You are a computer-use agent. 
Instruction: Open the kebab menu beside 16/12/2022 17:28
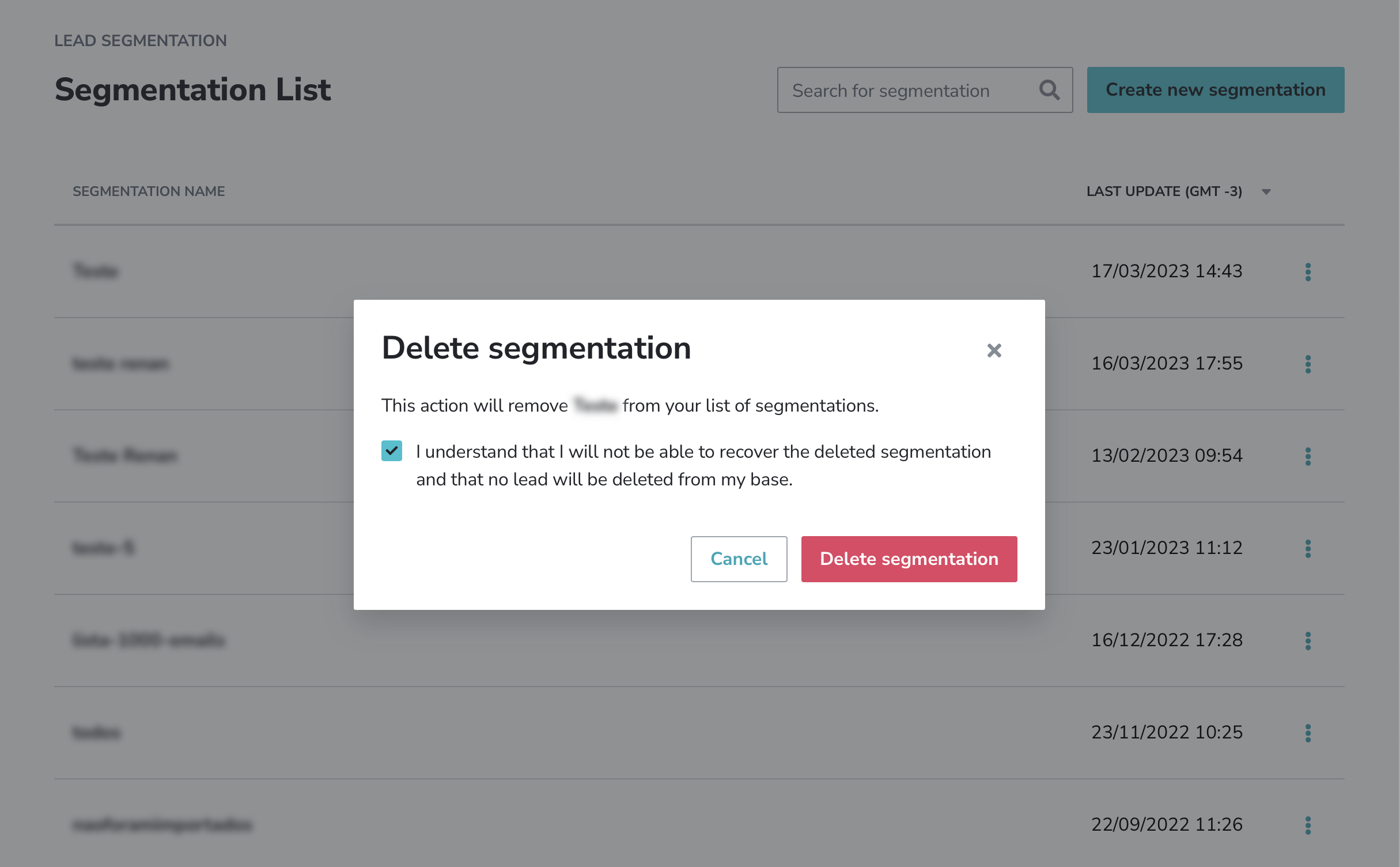point(1308,640)
